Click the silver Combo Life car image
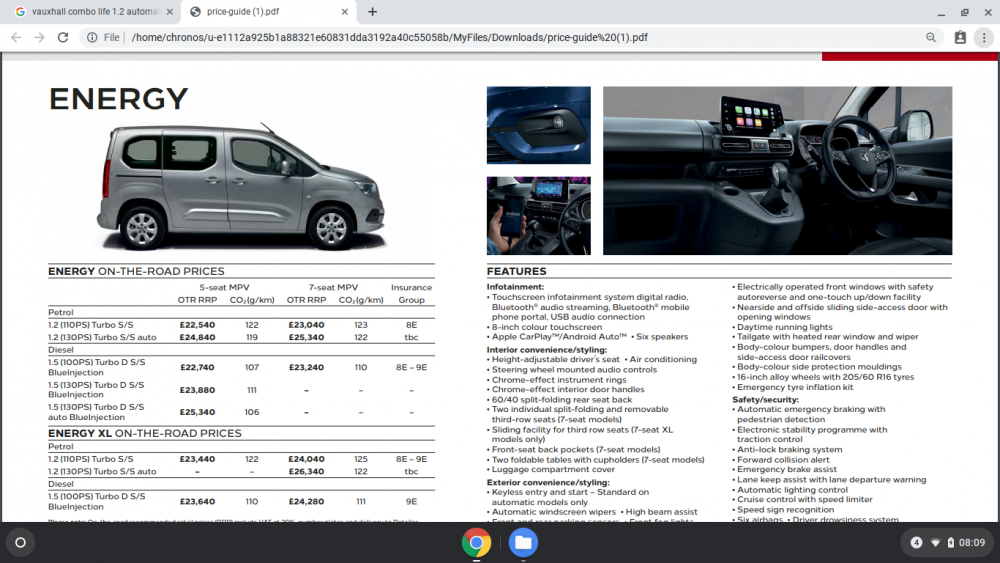Screen dimensions: 1000x563 [x=241, y=186]
